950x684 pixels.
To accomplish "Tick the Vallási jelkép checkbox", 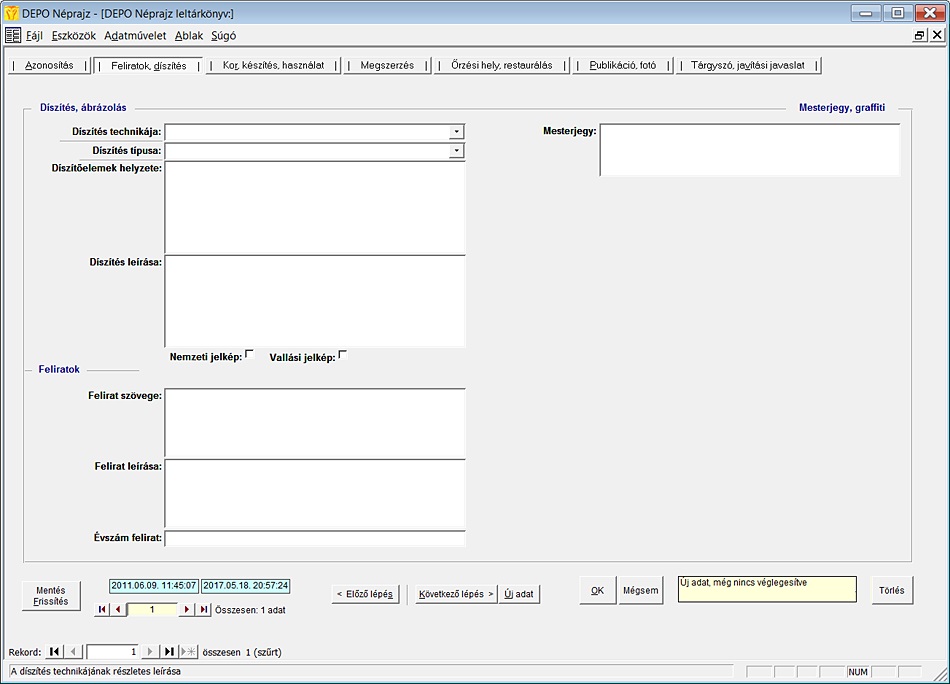I will 343,354.
